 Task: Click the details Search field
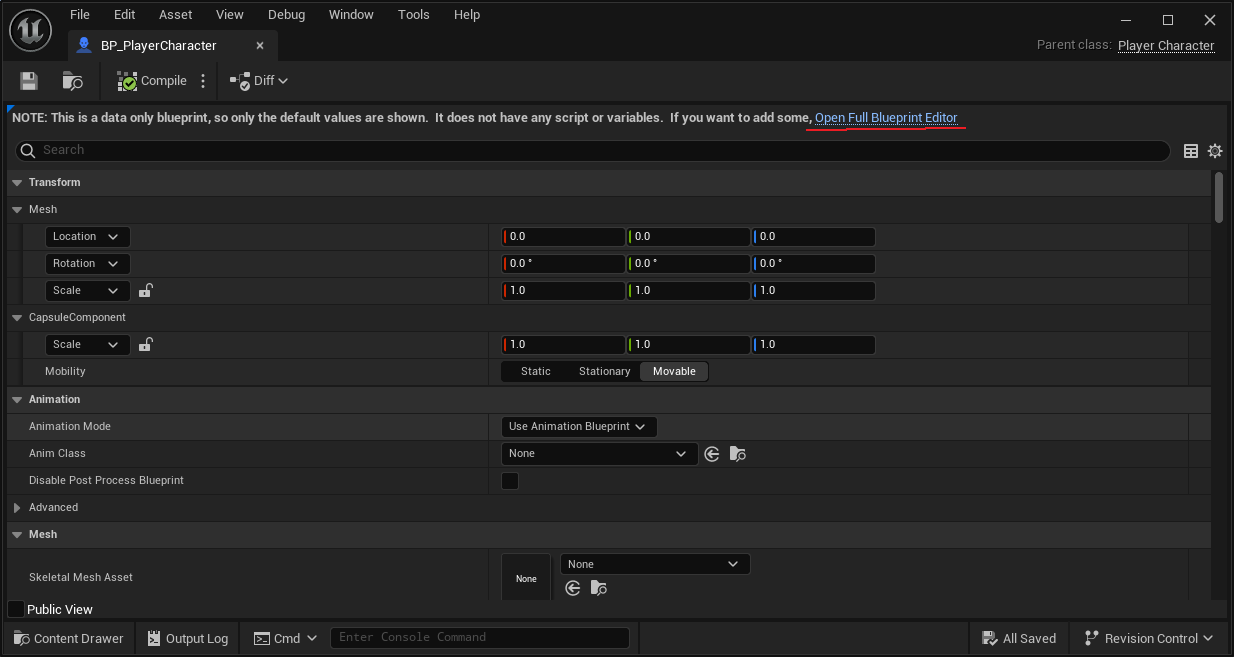point(593,150)
